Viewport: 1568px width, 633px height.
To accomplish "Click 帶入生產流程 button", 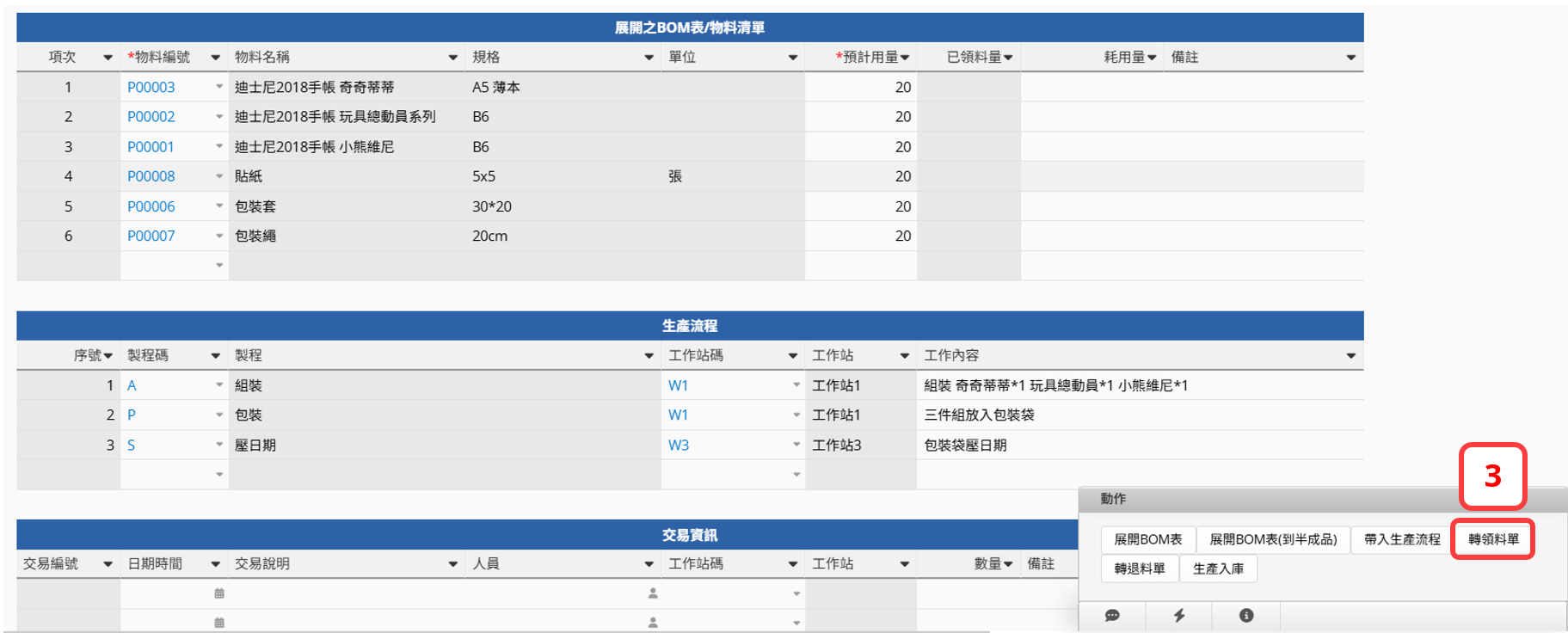I will (1402, 539).
